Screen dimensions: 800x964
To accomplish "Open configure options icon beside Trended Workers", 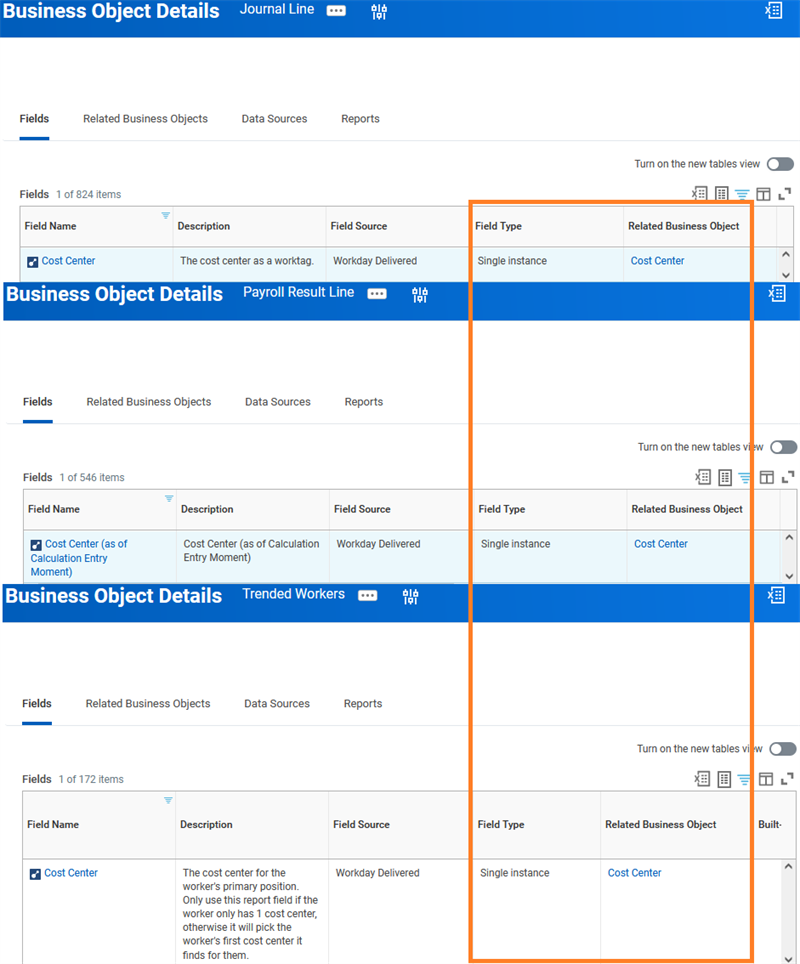I will coord(411,596).
